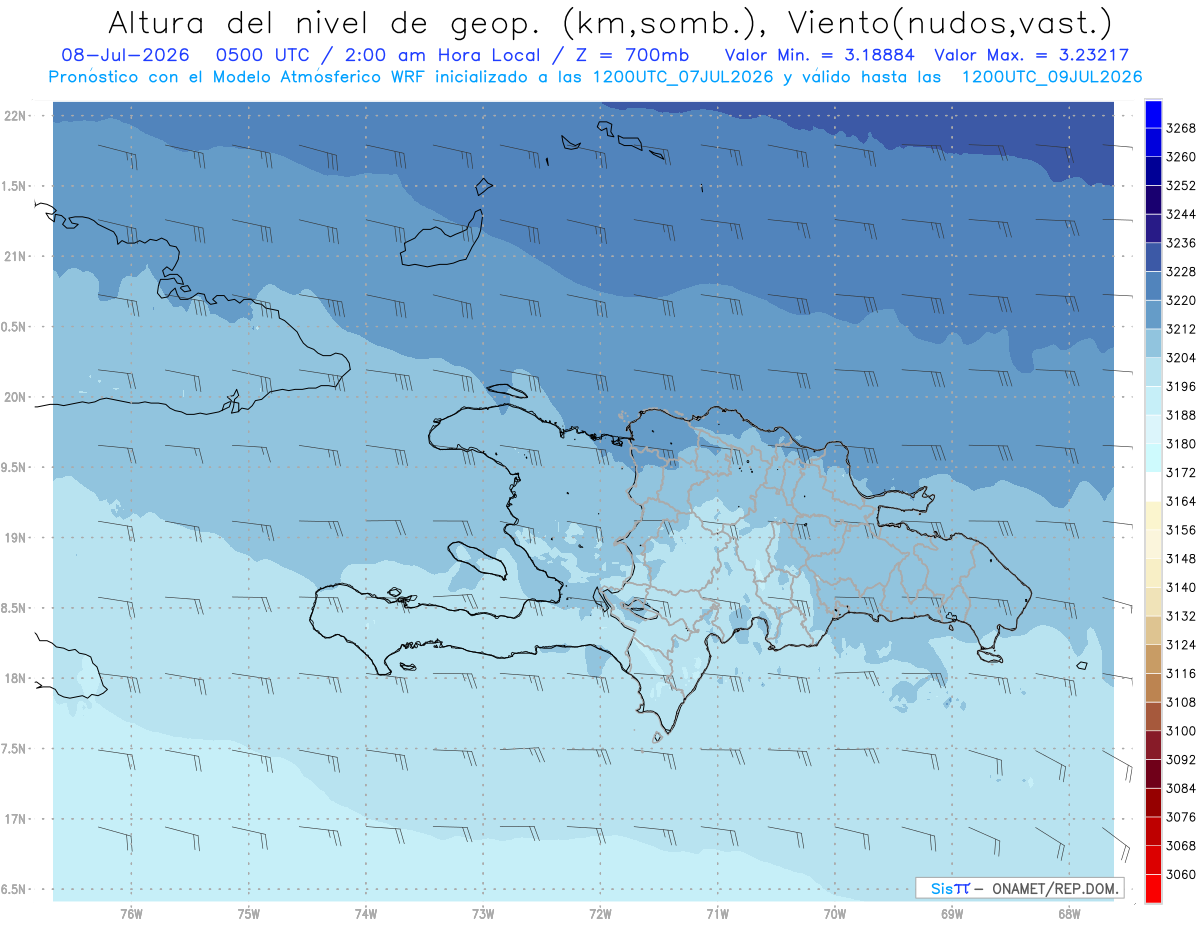The image size is (1200, 927).
Task: Click the '72W' longitude label
Action: [600, 914]
